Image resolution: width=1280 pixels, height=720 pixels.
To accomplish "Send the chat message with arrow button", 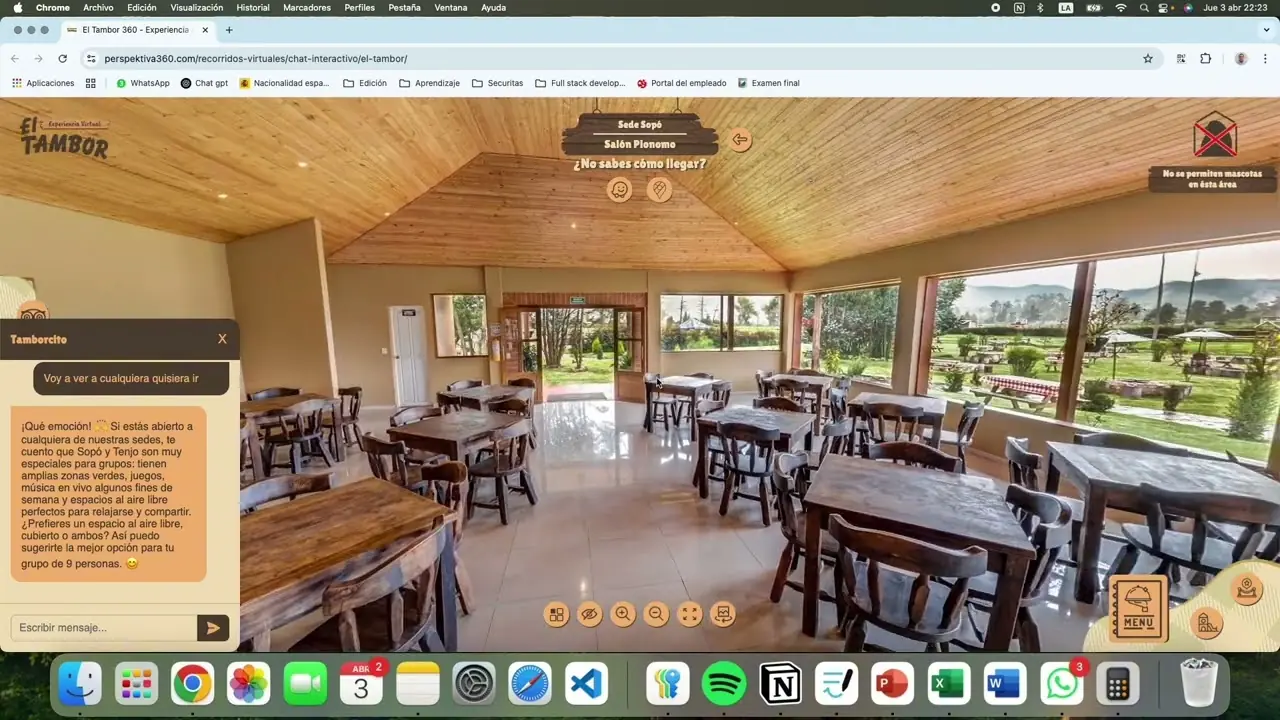I will pos(213,628).
